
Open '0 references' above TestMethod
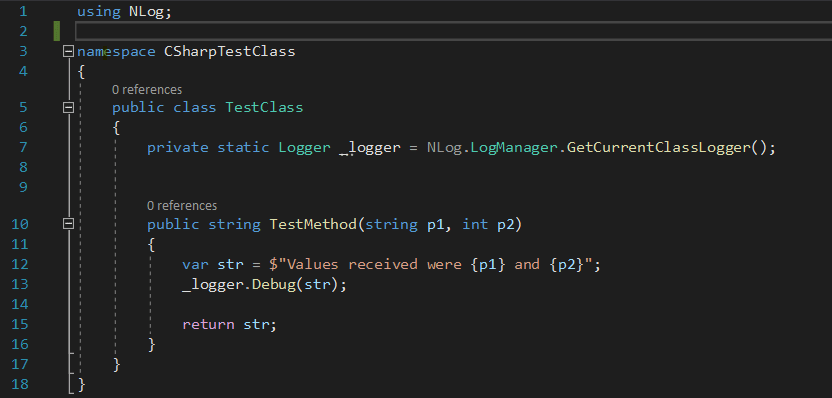click(x=182, y=205)
